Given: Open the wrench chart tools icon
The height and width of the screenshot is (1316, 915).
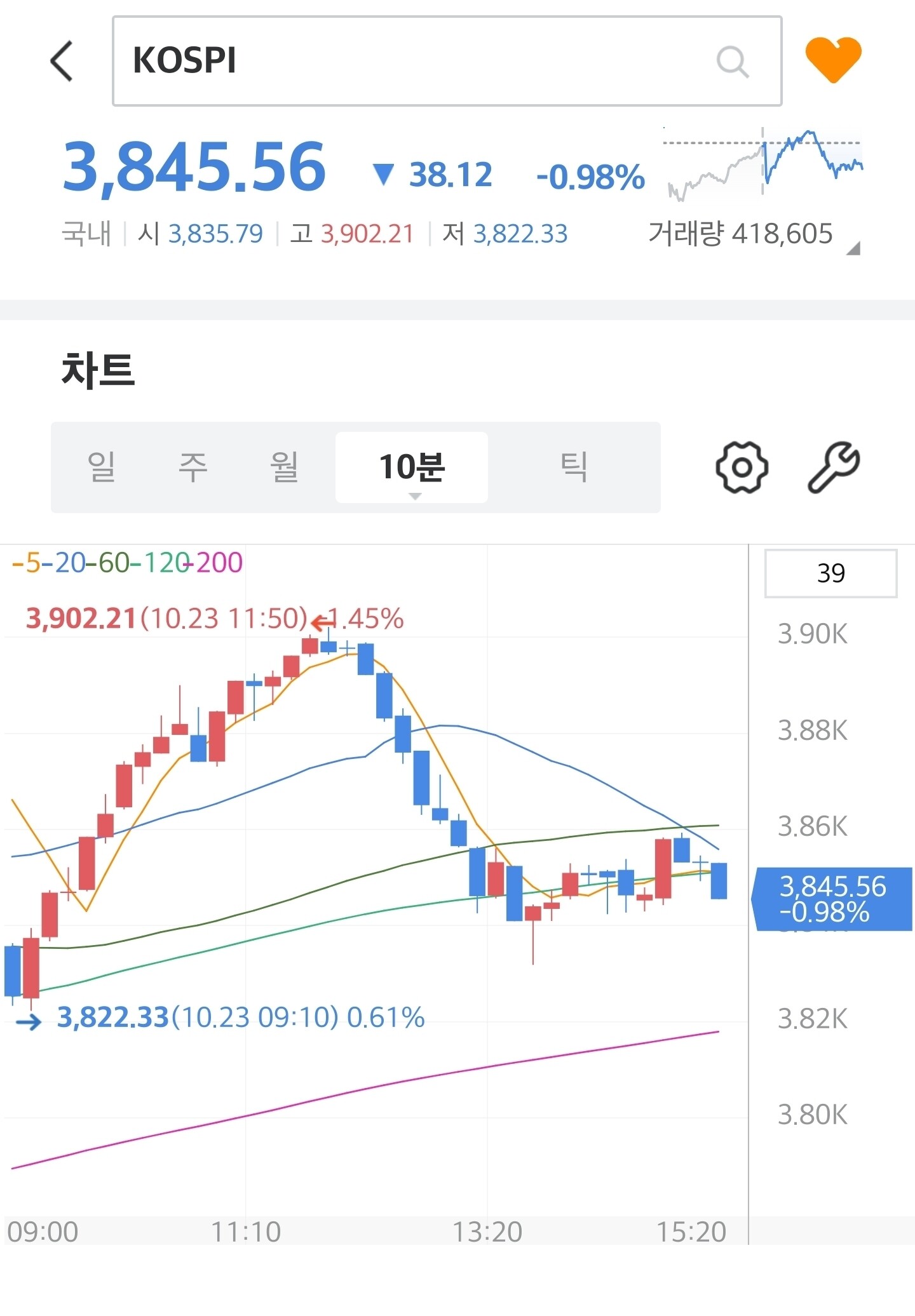Looking at the screenshot, I should point(834,467).
